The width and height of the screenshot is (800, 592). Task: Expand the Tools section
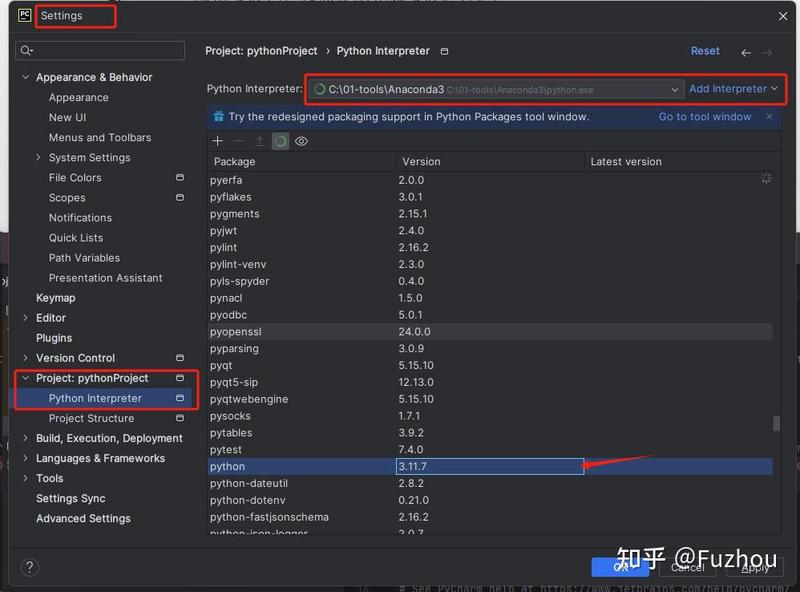[25, 478]
